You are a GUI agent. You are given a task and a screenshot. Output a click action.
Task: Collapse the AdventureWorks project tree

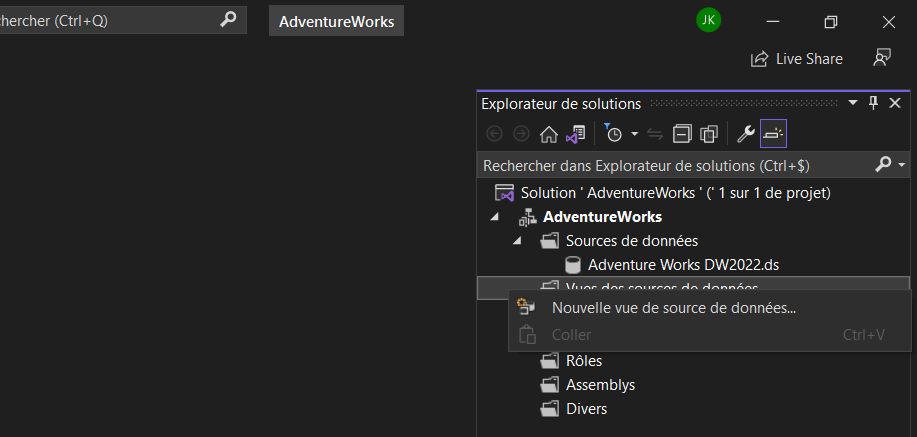click(x=495, y=216)
